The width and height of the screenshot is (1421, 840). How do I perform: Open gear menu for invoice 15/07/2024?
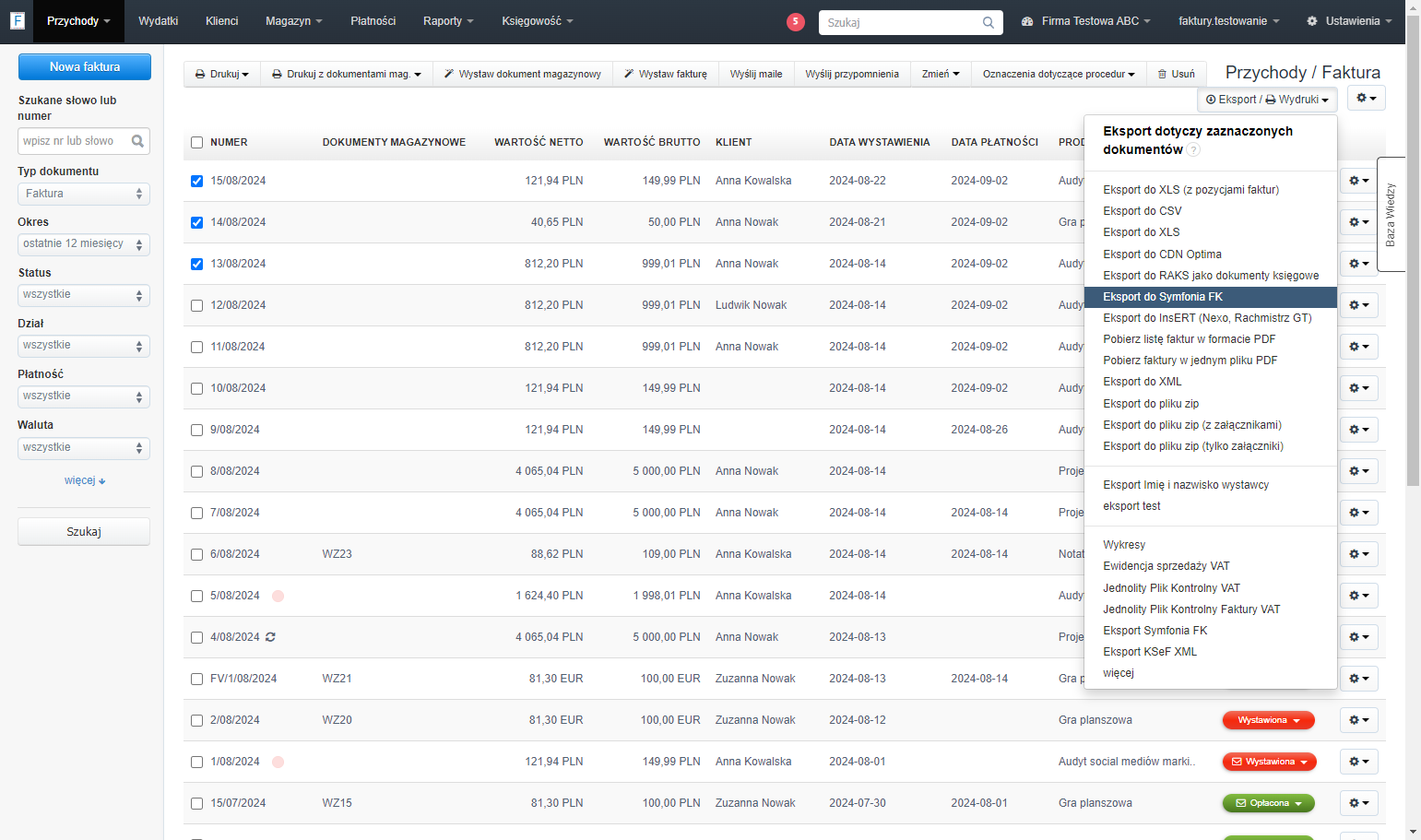(x=1359, y=803)
